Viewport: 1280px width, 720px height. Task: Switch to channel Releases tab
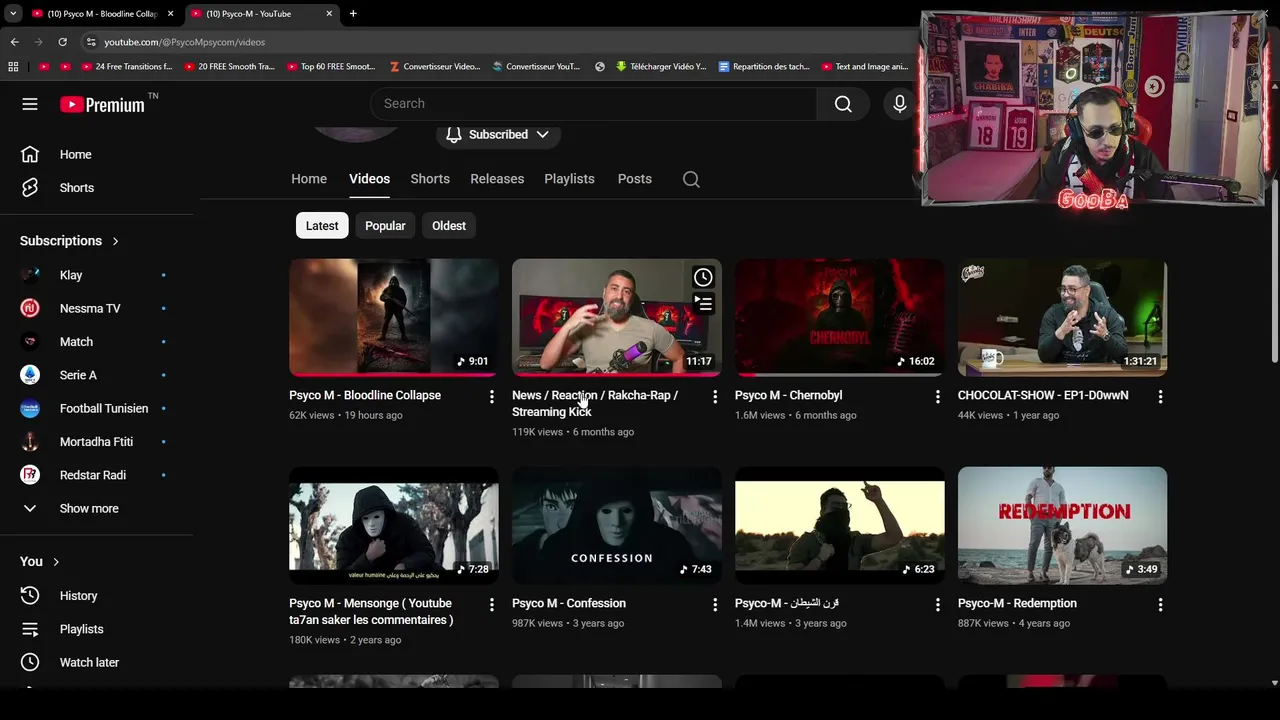[497, 179]
